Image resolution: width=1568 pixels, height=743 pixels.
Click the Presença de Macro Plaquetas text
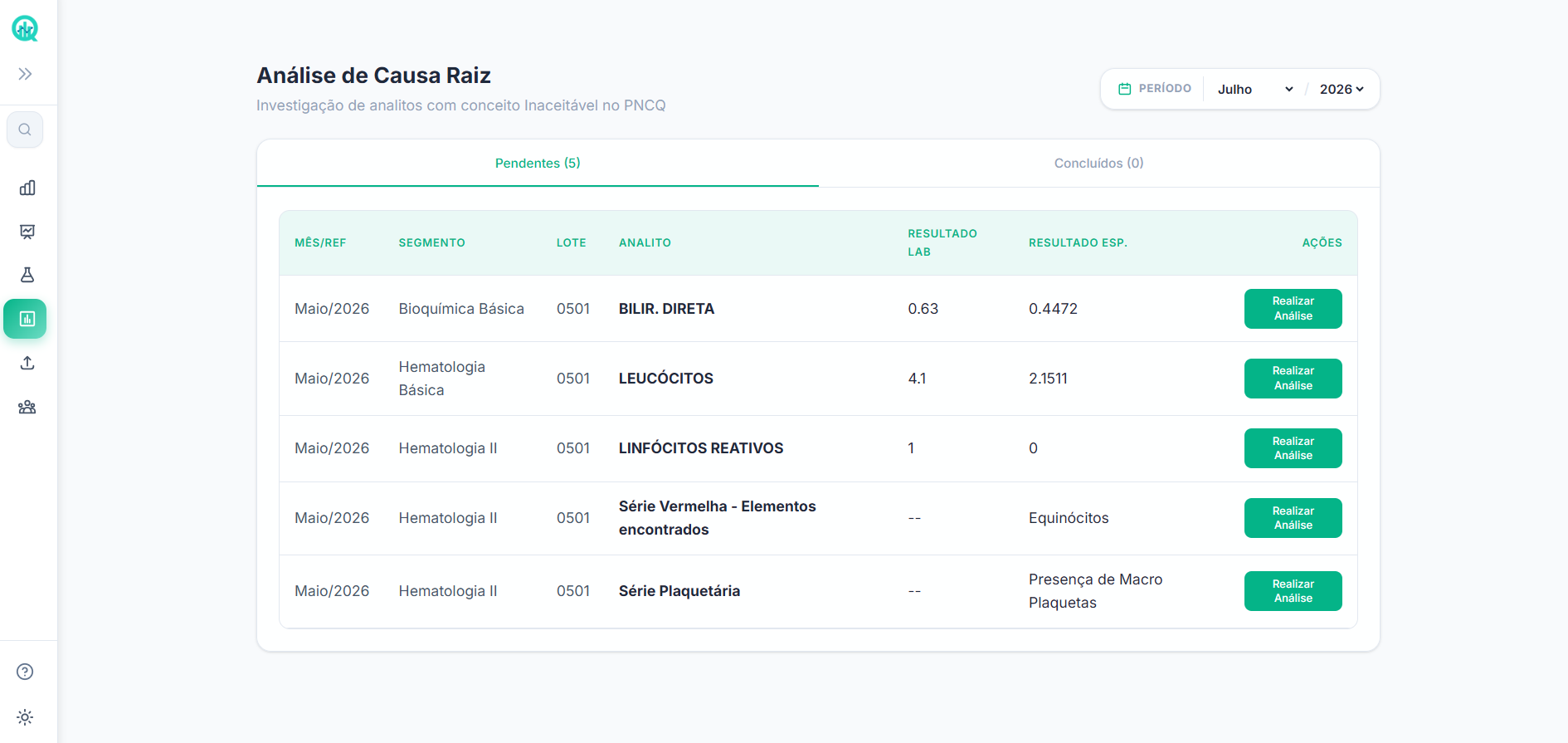tap(1095, 591)
